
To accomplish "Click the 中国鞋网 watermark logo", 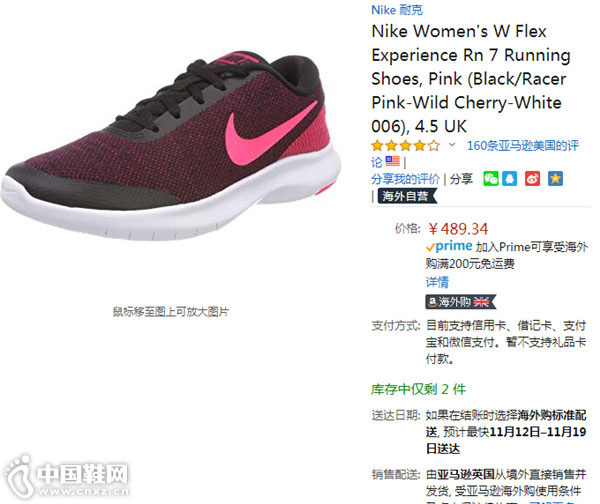I will click(x=66, y=477).
